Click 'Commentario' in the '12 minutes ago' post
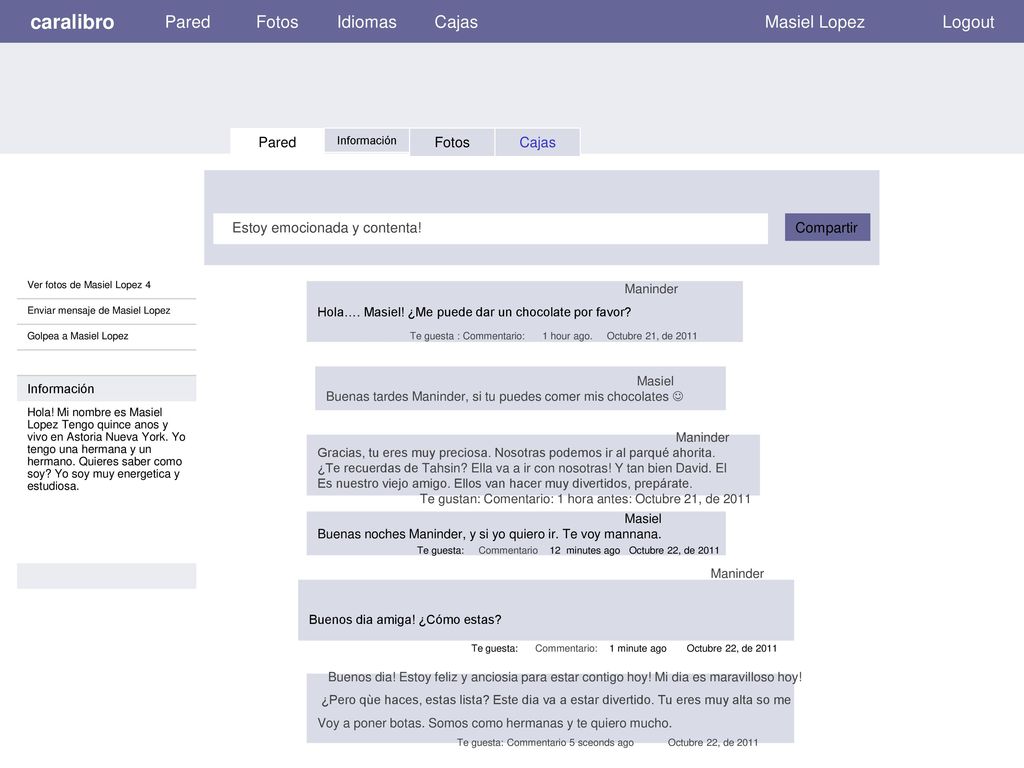 508,551
